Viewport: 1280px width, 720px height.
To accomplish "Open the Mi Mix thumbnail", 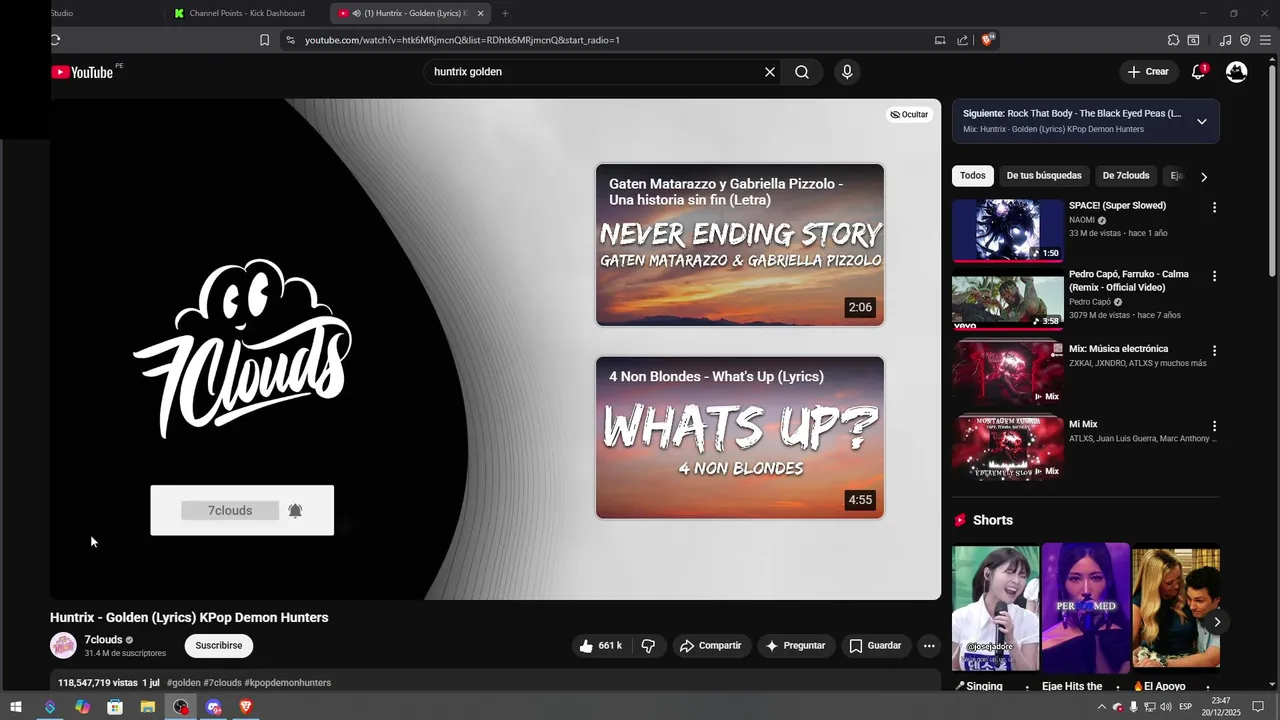I will 1008,449.
